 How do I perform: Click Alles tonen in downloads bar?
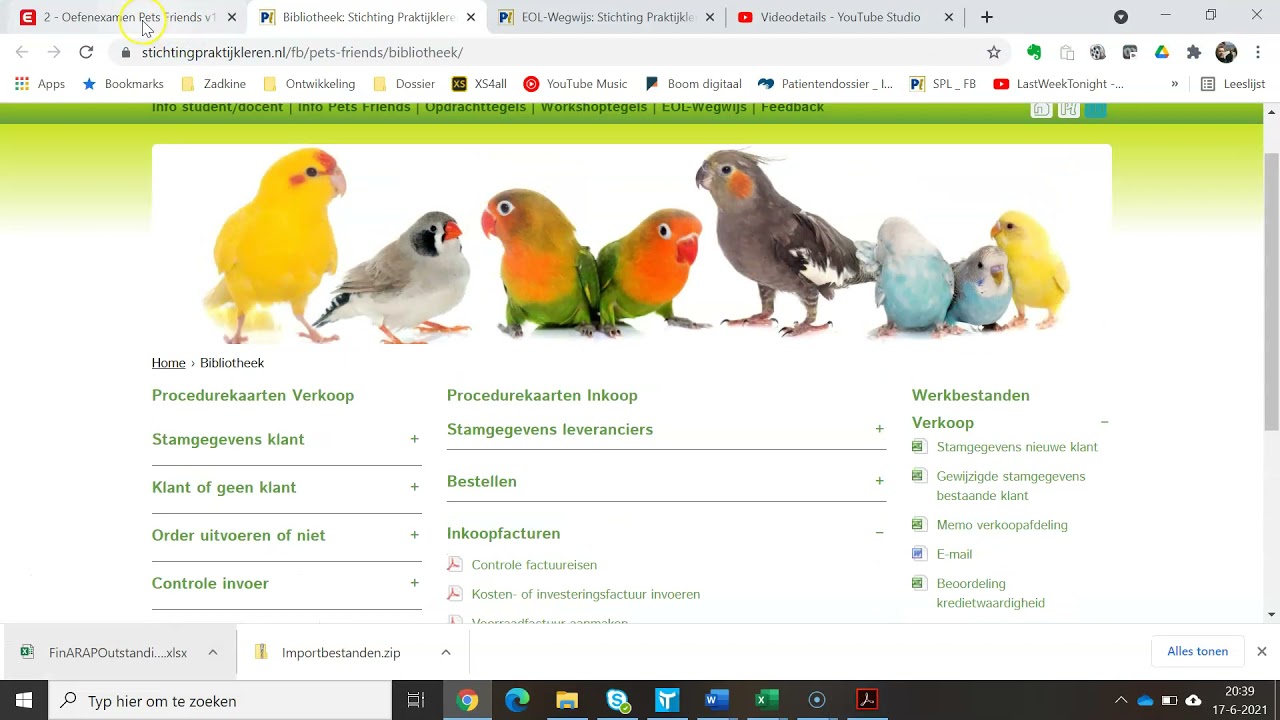[1197, 651]
